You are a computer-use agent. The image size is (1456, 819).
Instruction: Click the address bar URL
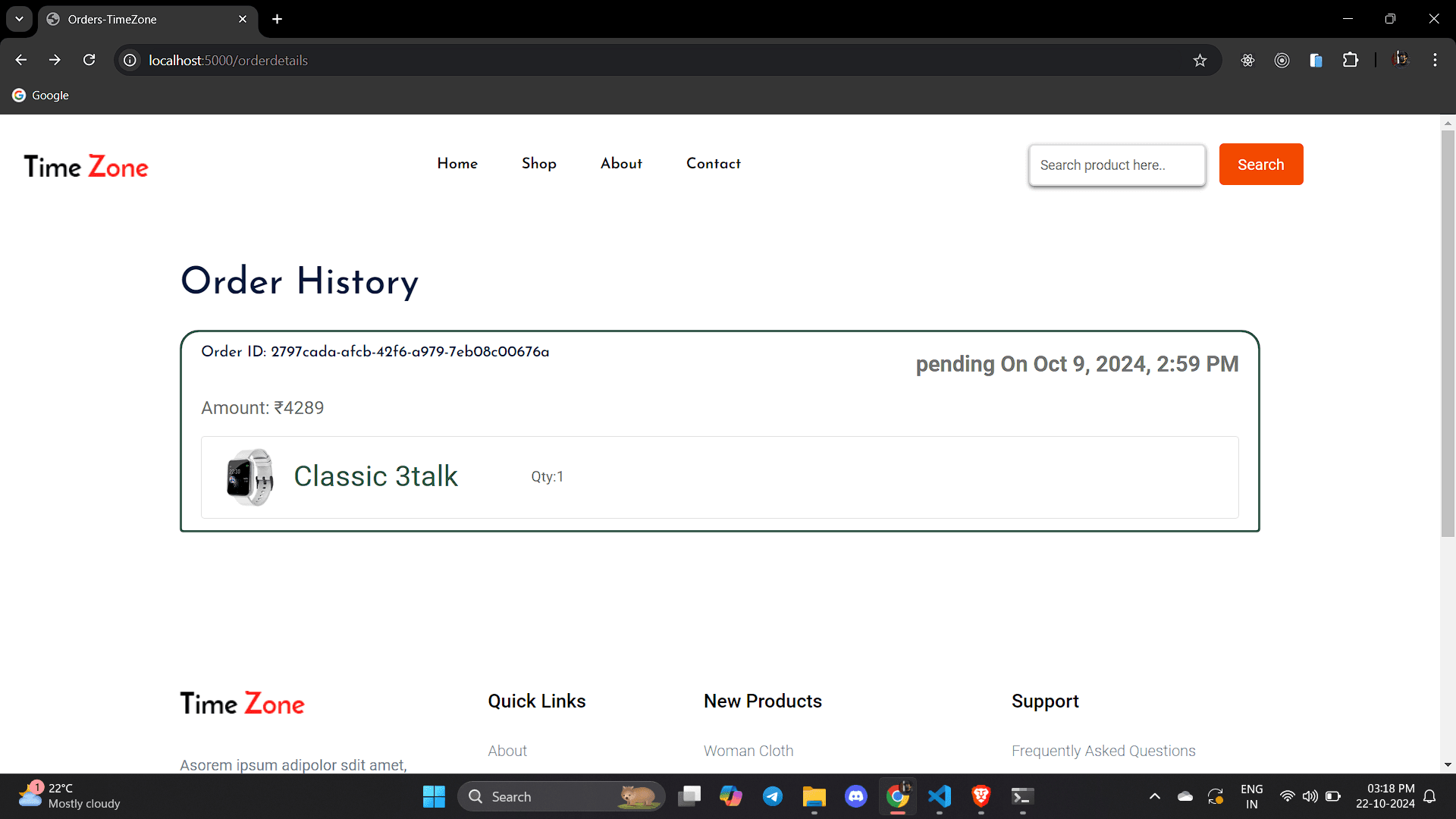point(228,60)
